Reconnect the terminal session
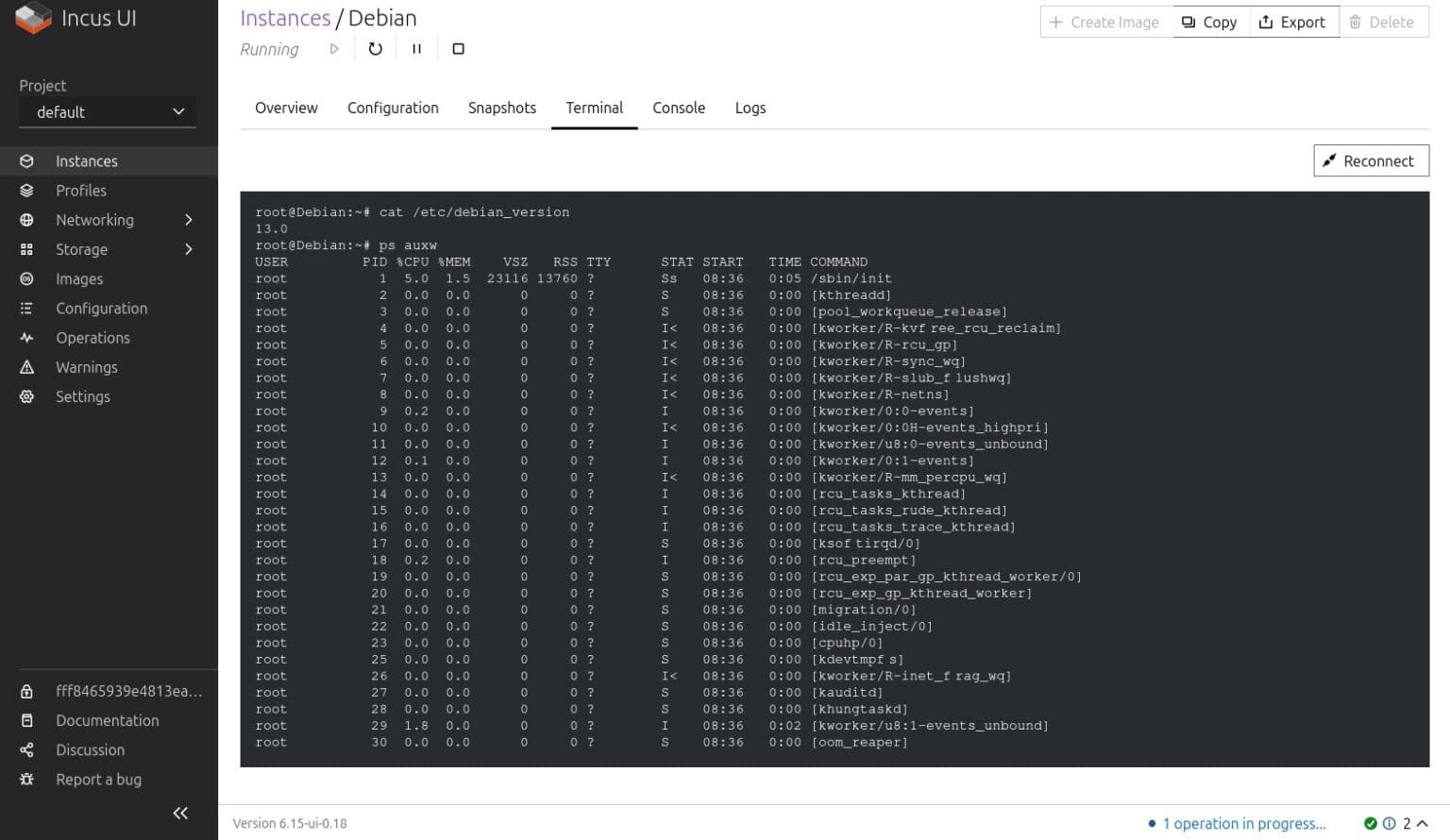 coord(1371,160)
